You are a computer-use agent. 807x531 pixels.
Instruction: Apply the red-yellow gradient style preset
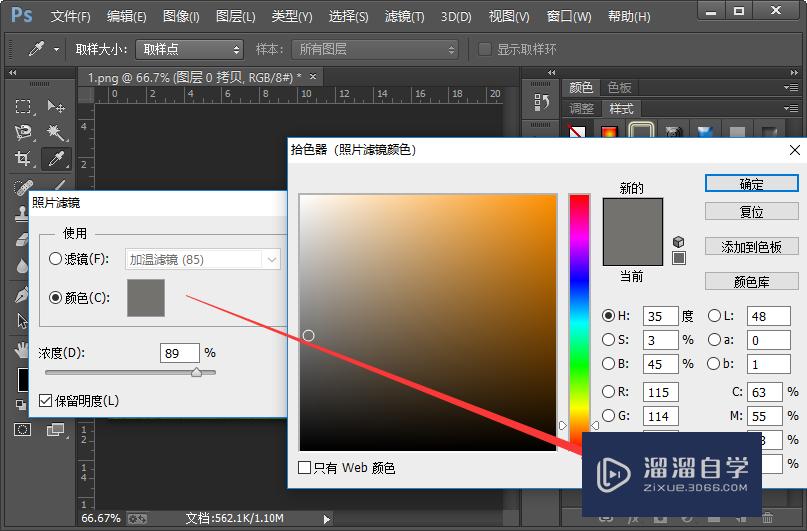pyautogui.click(x=609, y=132)
